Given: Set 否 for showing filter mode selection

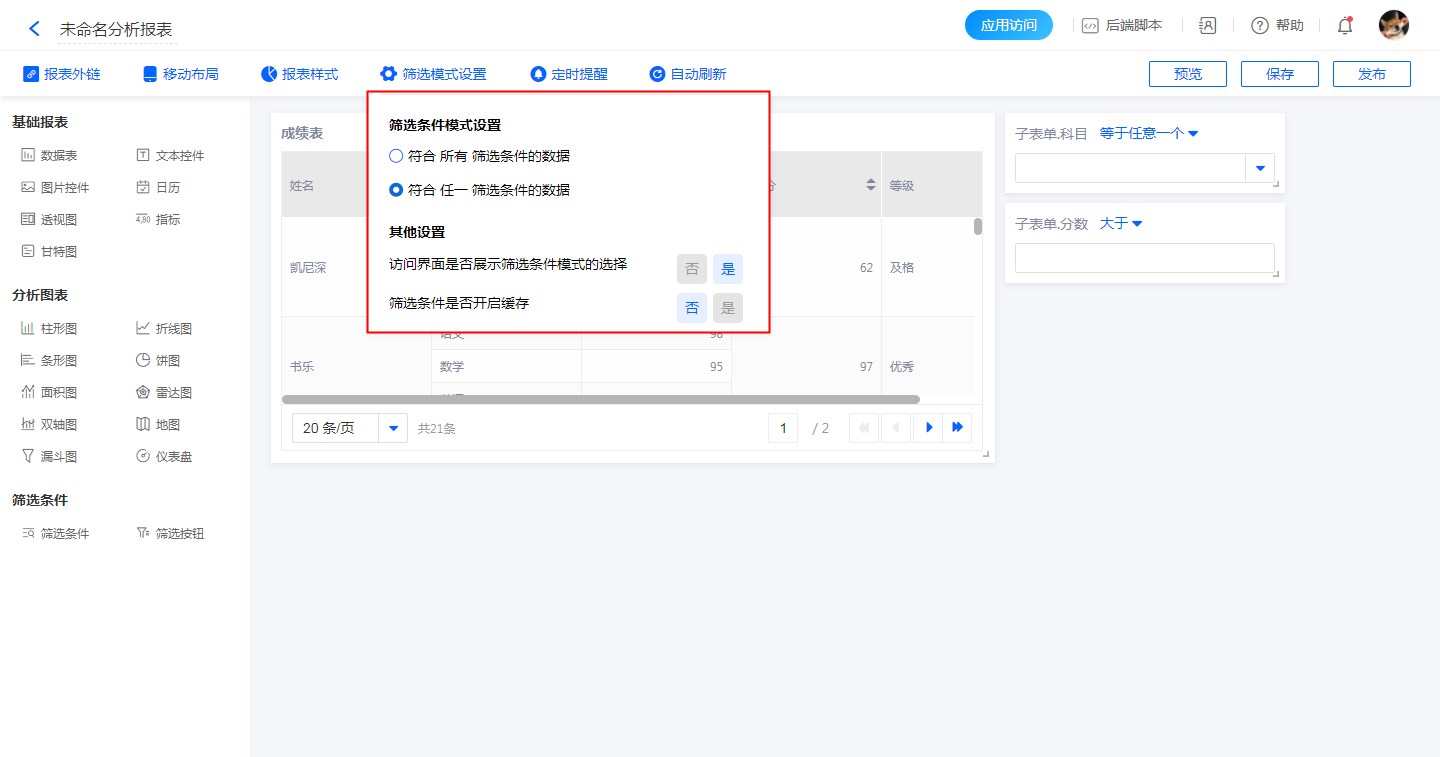Looking at the screenshot, I should pos(692,269).
